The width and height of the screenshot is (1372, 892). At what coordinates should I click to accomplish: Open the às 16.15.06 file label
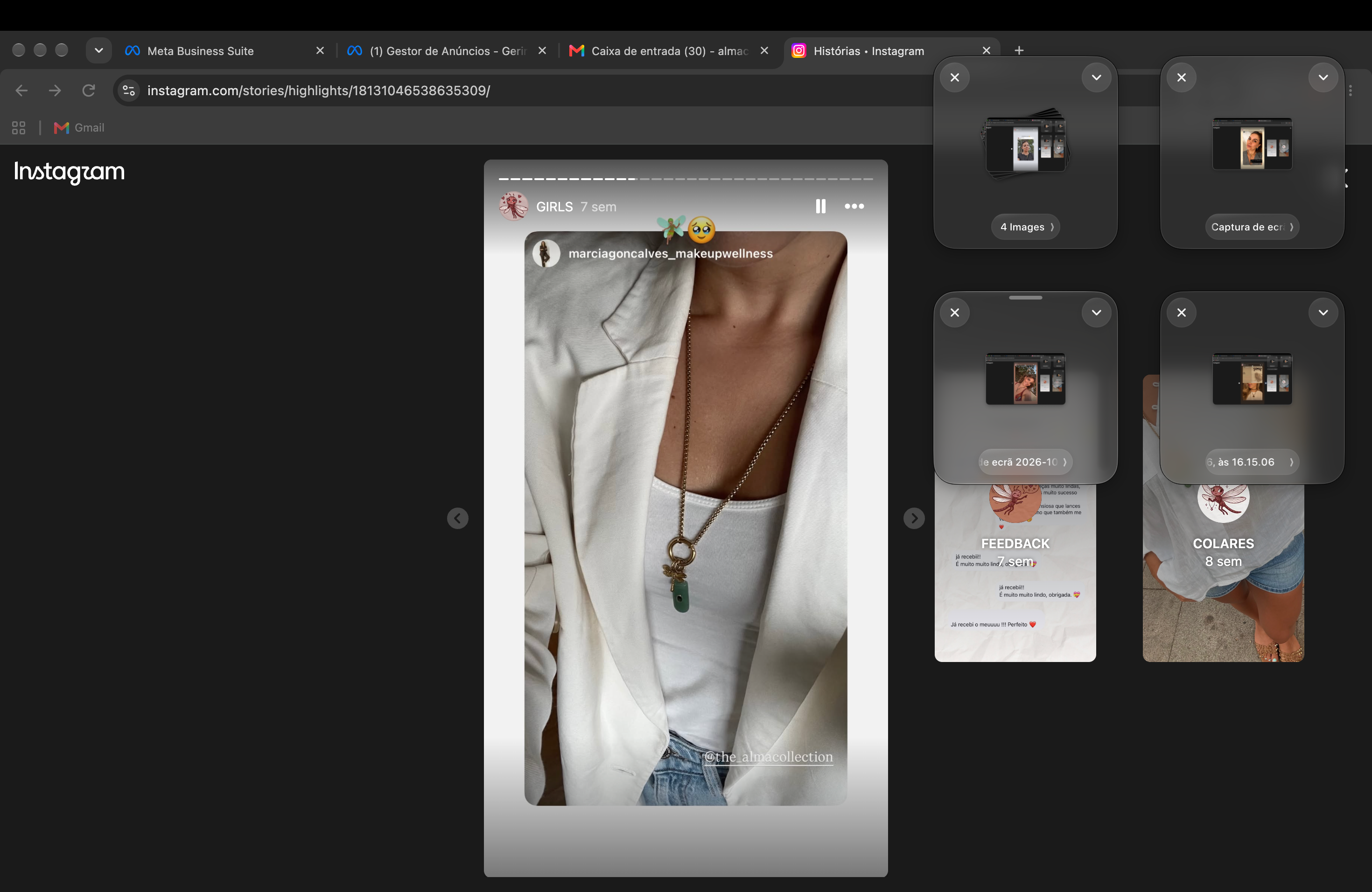[1252, 462]
